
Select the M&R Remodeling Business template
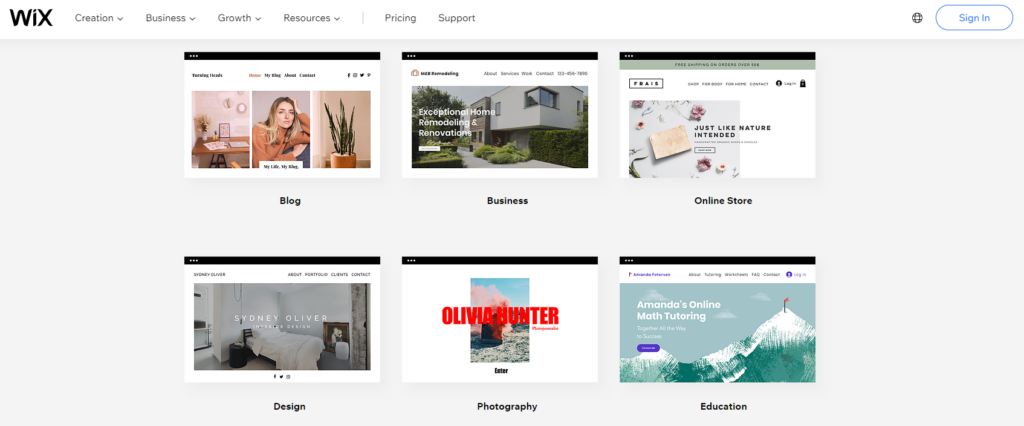pos(500,115)
